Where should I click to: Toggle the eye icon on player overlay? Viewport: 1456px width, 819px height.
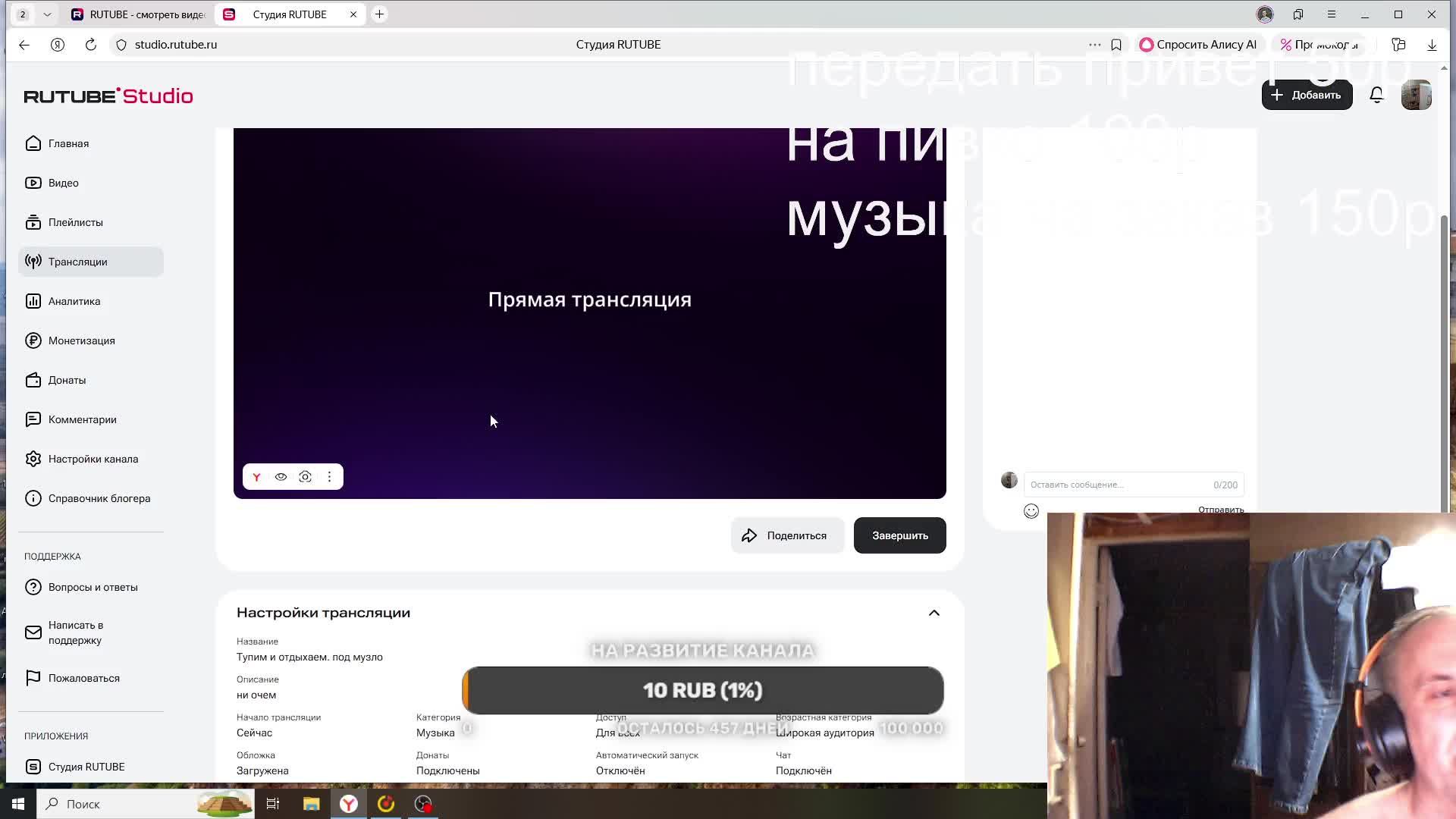(x=281, y=477)
